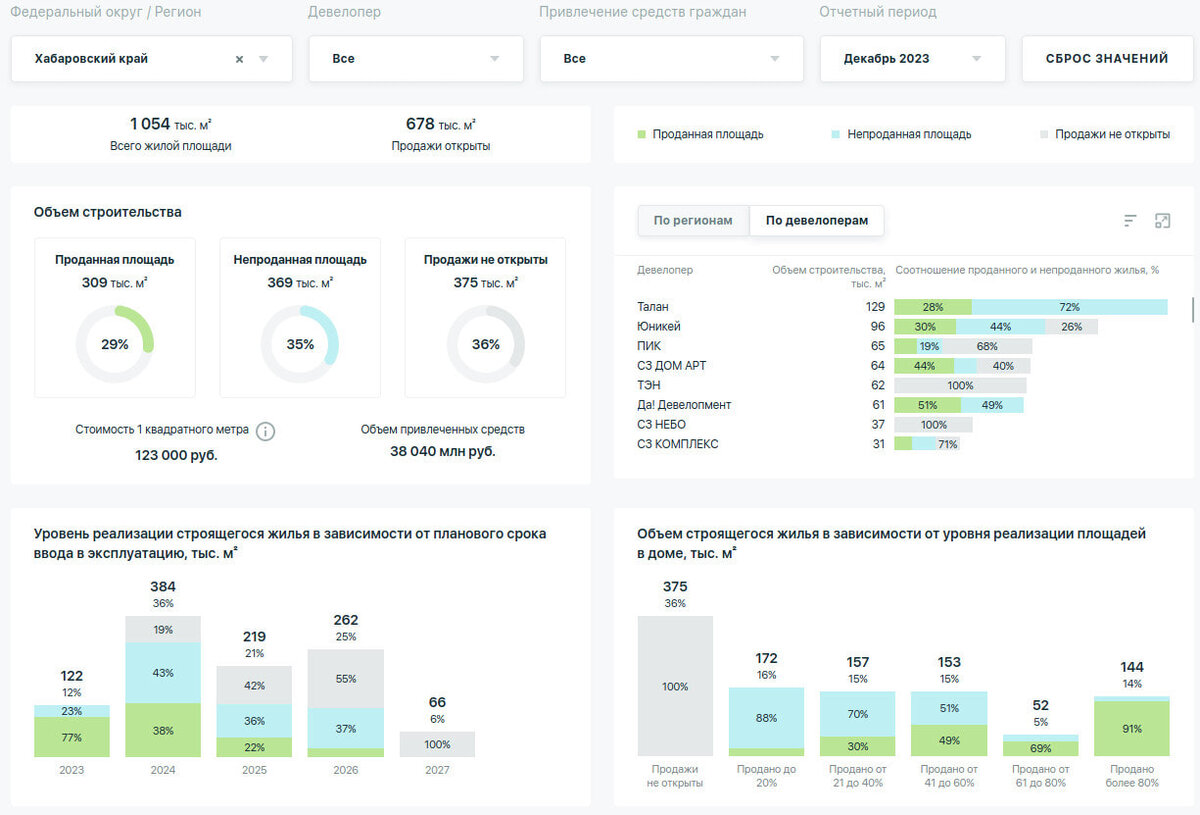Clear the Хабаровский край region selection
The height and width of the screenshot is (815, 1200).
tap(239, 59)
